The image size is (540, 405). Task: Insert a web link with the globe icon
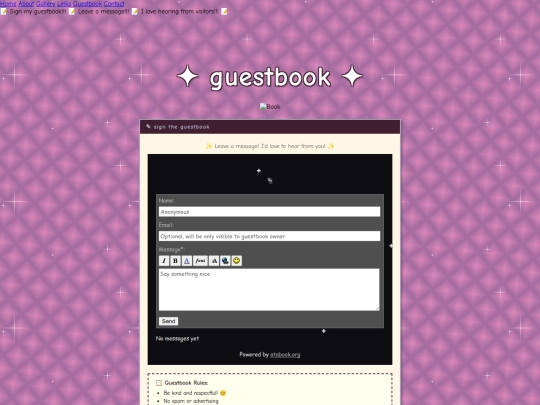click(x=225, y=261)
